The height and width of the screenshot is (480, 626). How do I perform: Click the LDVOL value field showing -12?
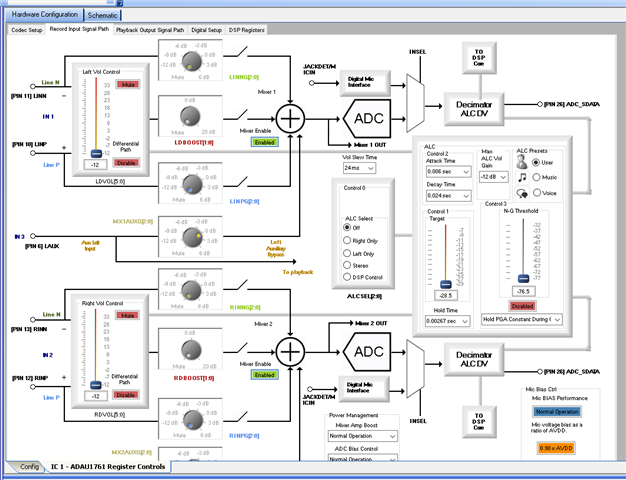(x=95, y=165)
